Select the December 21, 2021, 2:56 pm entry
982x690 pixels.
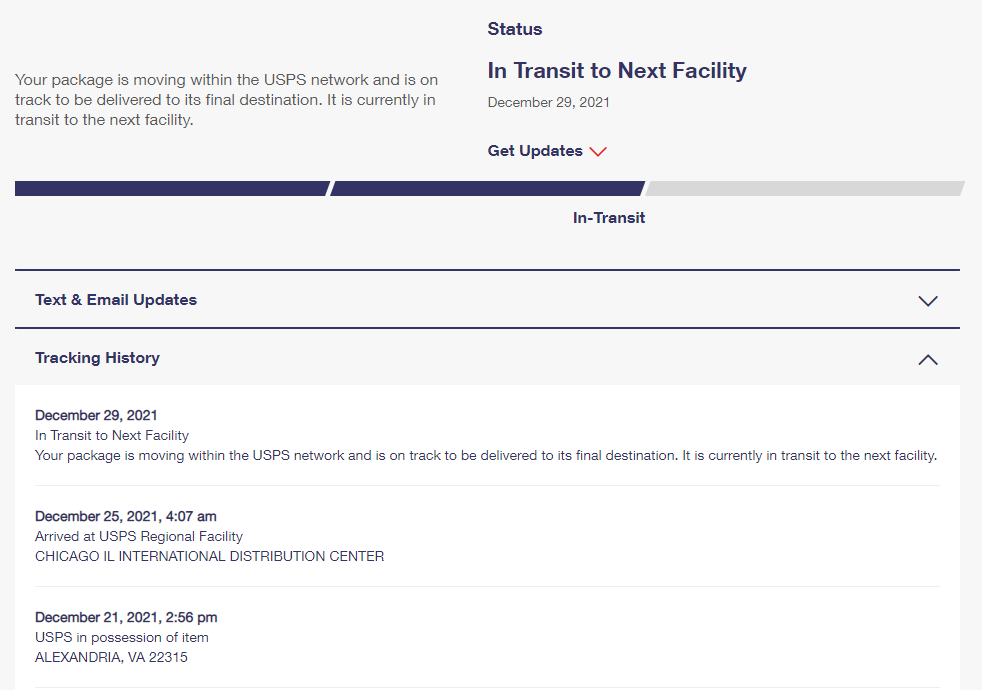[126, 617]
